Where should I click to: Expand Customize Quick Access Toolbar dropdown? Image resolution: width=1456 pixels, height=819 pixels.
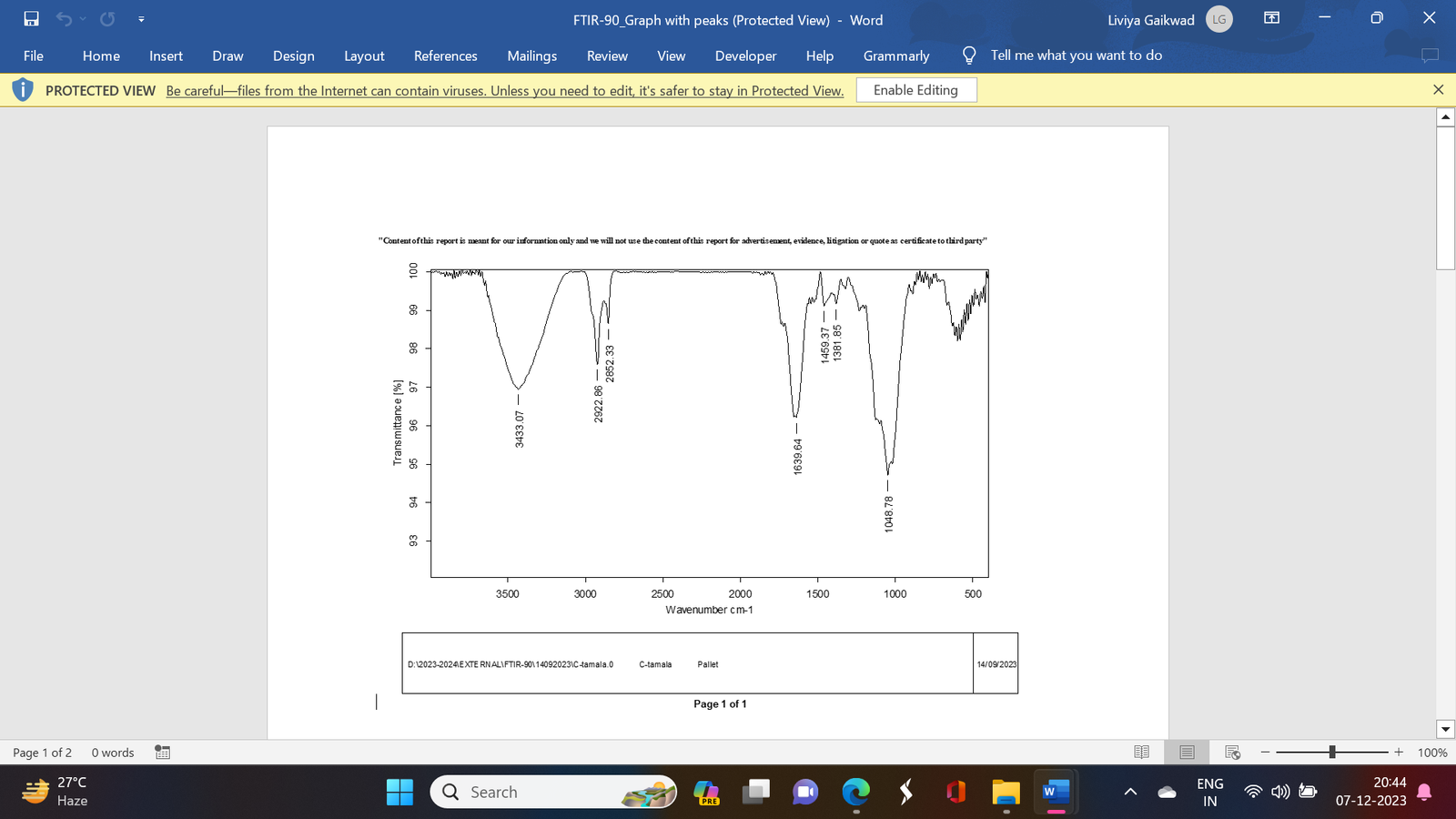141,19
